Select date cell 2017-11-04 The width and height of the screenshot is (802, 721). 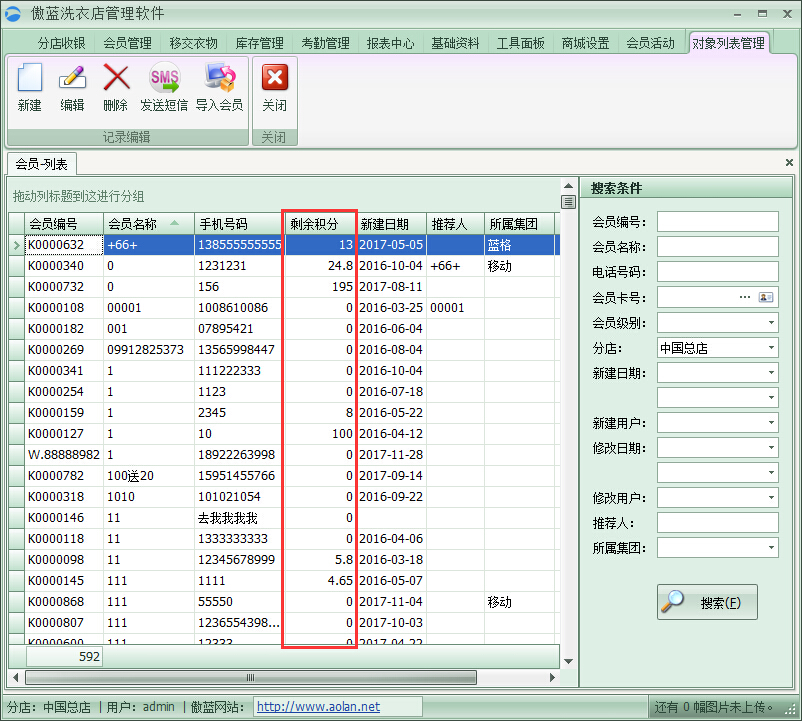click(x=391, y=601)
